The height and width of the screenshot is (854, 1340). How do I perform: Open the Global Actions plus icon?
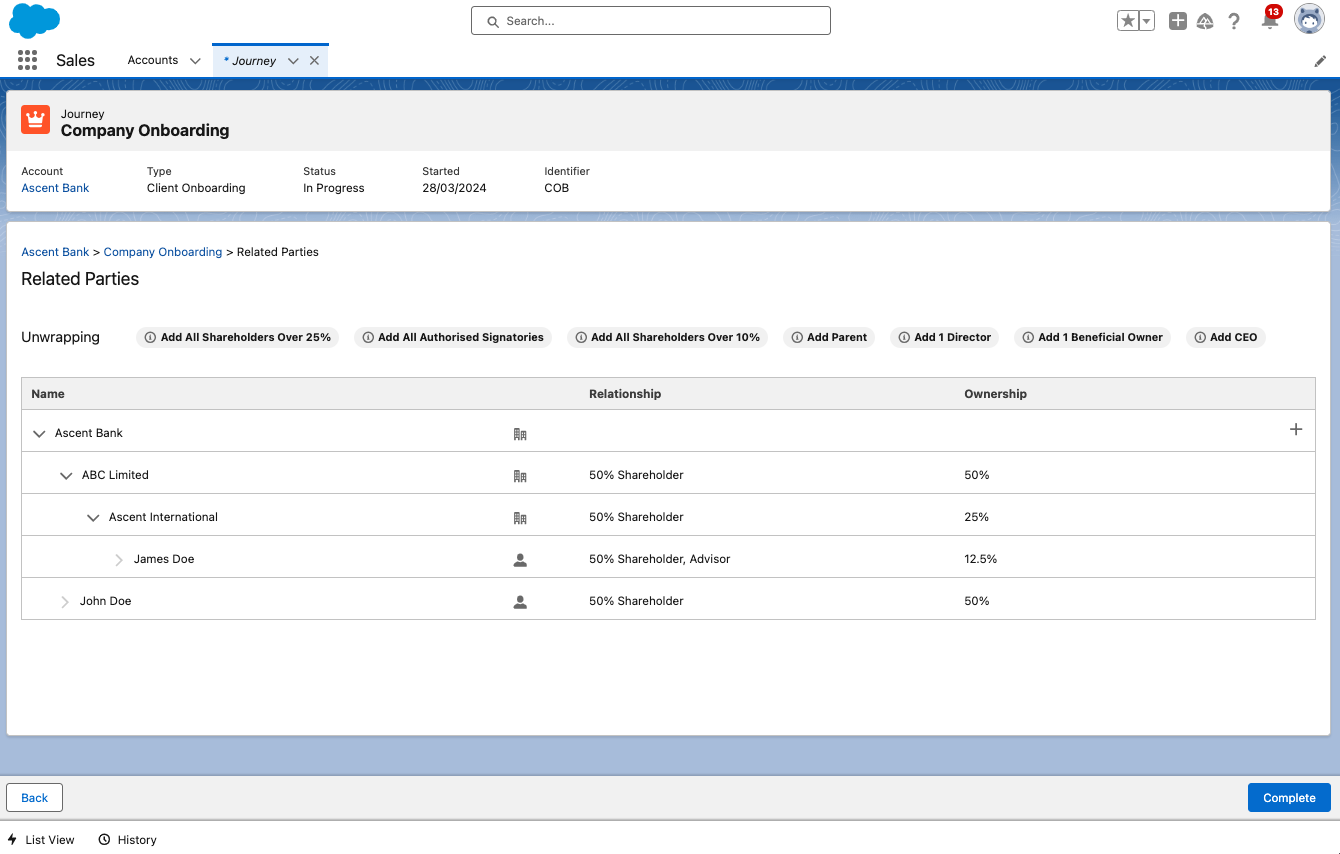pos(1178,21)
